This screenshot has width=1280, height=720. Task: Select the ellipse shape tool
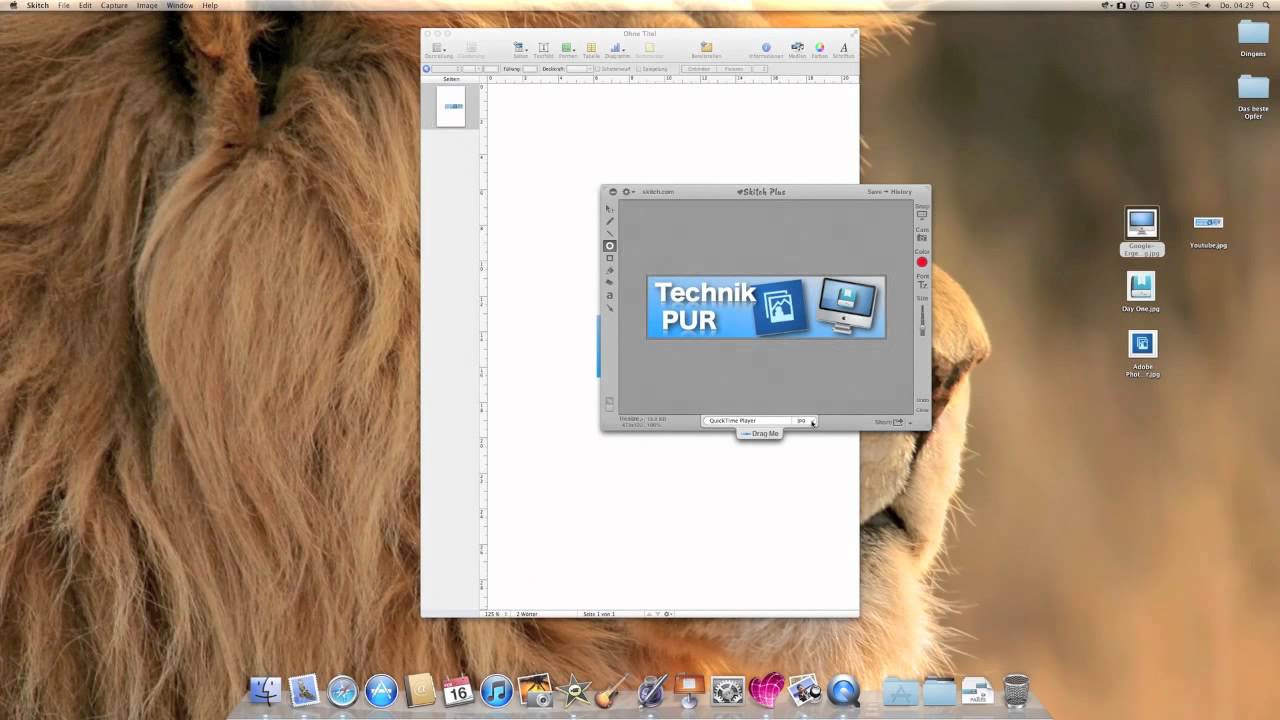tap(610, 246)
